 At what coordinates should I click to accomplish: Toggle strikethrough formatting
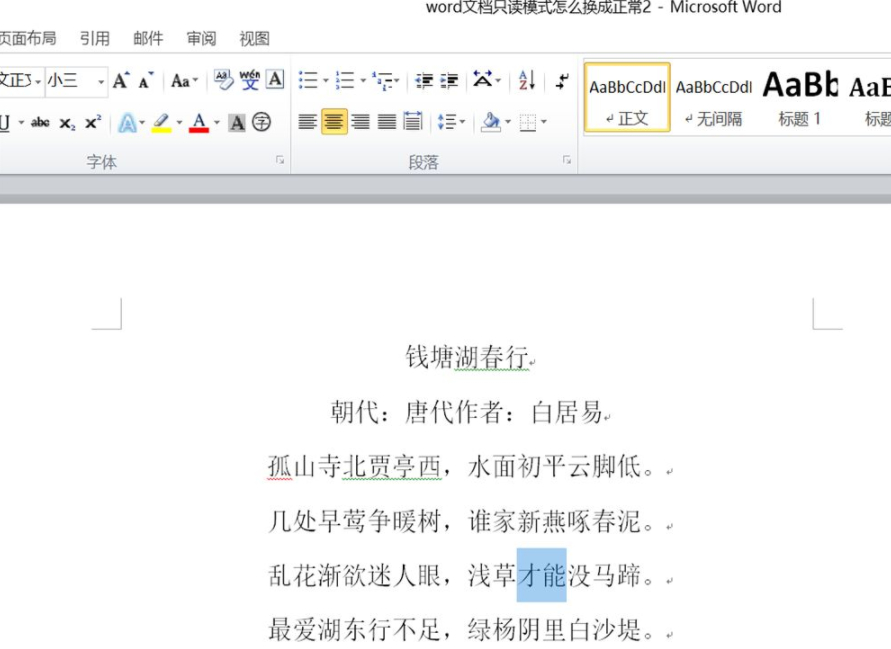(40, 122)
